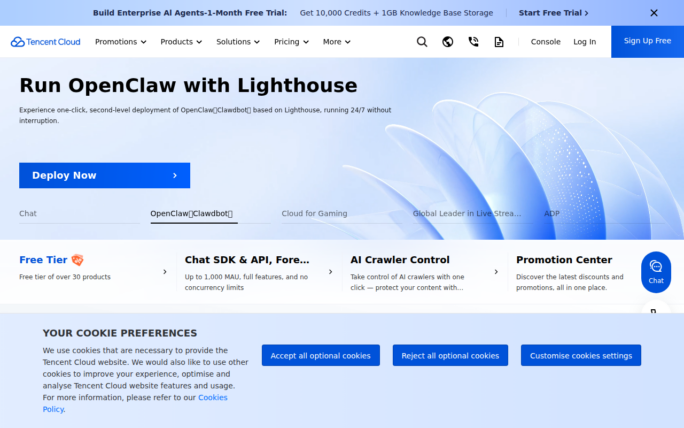Switch to the Cloud for Gaming tab
The image size is (684, 428).
click(314, 213)
